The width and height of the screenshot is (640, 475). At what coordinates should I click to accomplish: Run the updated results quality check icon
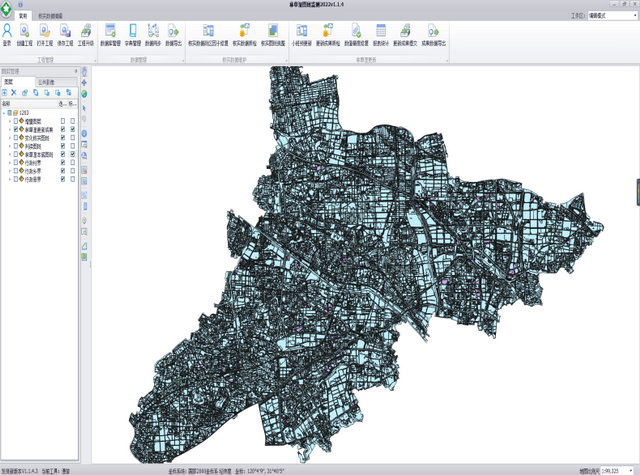pos(328,31)
